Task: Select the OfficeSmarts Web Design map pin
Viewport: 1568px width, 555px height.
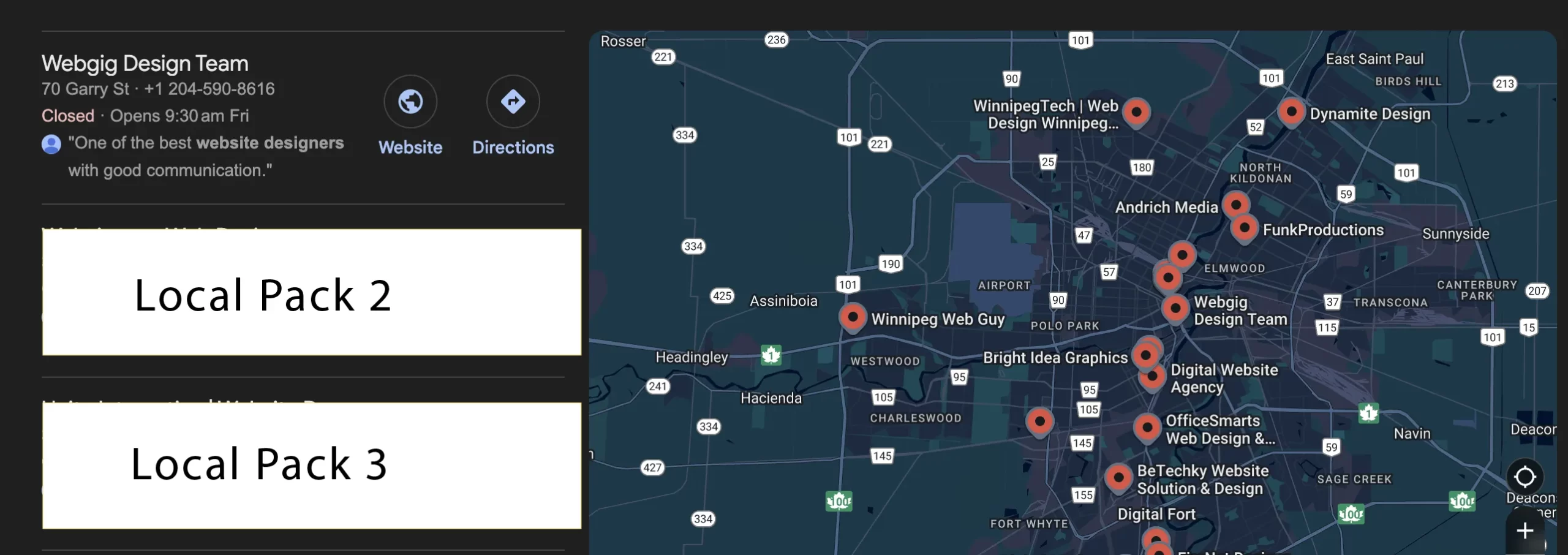Action: (1147, 428)
